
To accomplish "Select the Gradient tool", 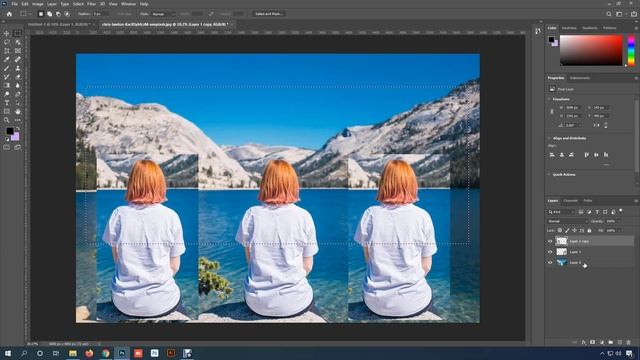I will pyautogui.click(x=7, y=85).
